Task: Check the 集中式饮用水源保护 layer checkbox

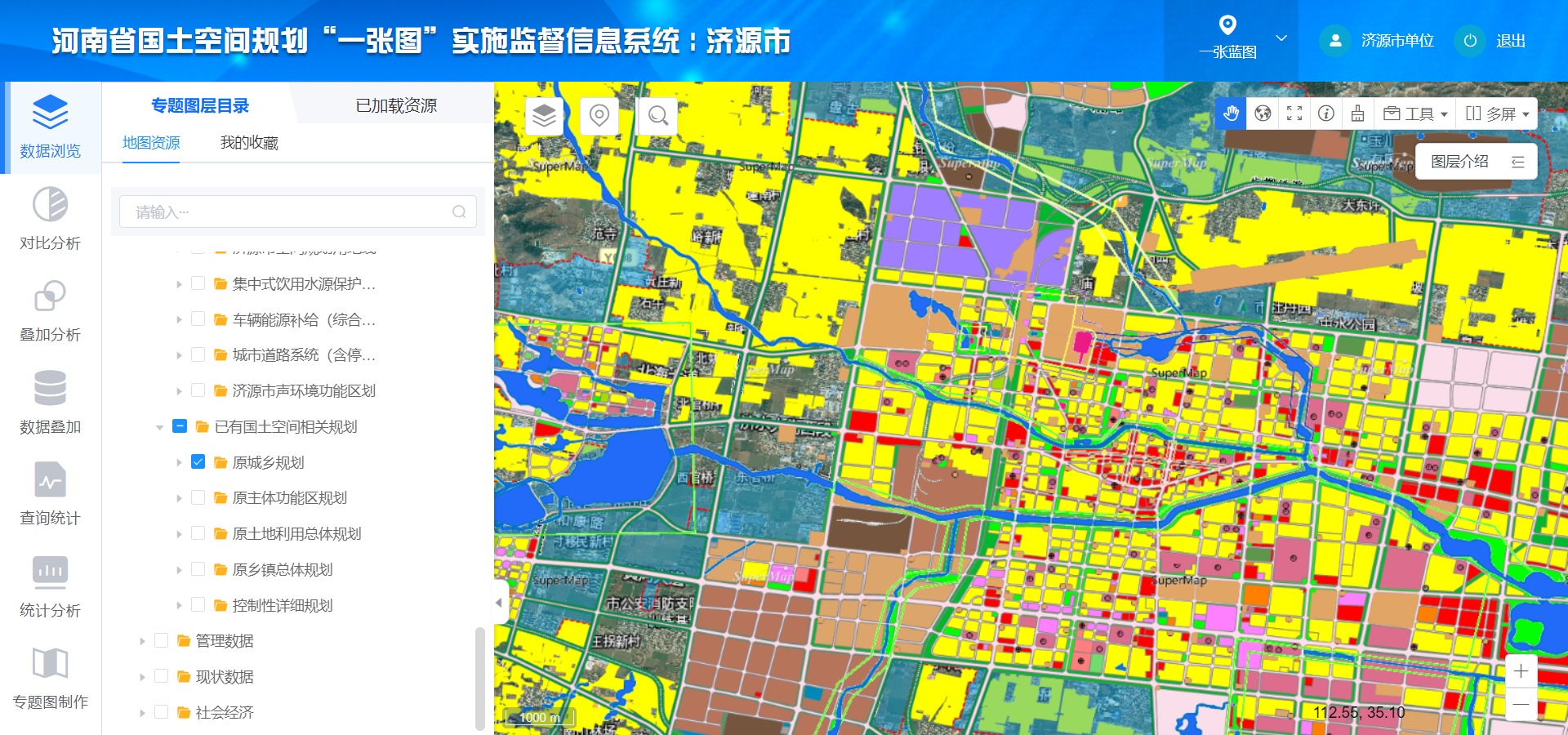Action: pyautogui.click(x=198, y=283)
